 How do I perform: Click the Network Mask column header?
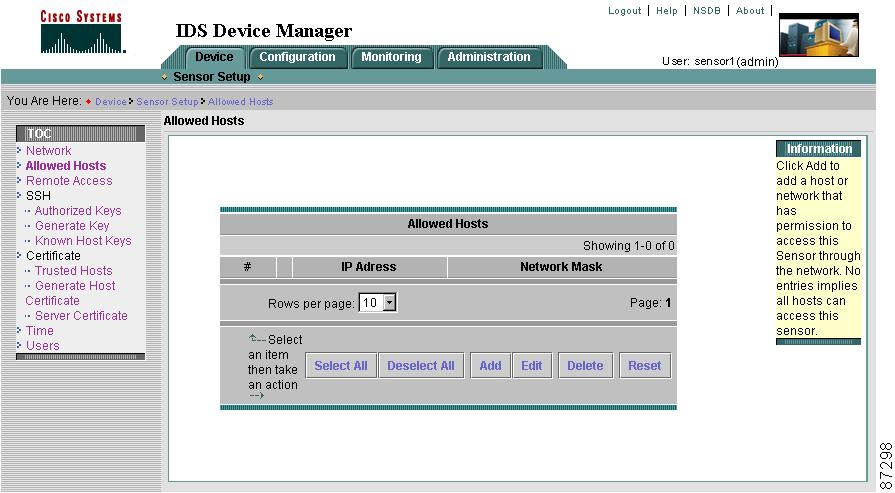coord(562,267)
